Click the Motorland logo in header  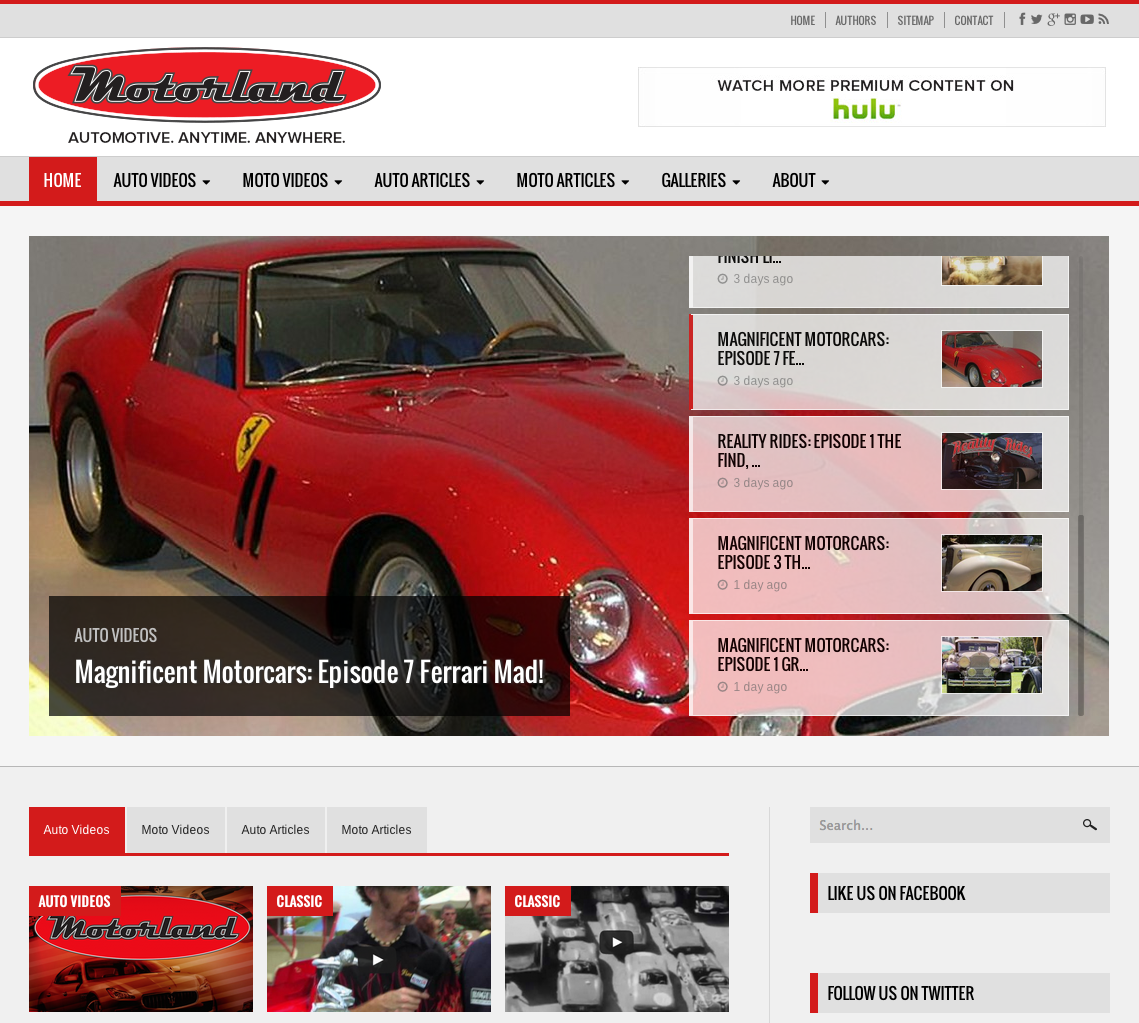[x=206, y=96]
